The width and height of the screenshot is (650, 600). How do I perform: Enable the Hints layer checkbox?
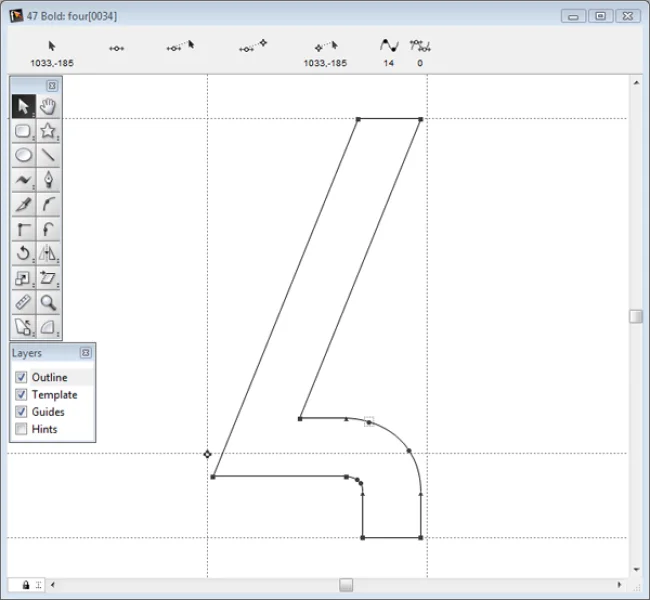(x=21, y=429)
